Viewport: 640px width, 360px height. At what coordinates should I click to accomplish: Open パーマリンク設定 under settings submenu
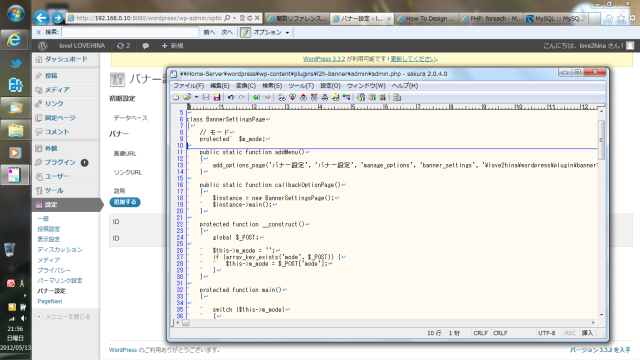pos(60,280)
